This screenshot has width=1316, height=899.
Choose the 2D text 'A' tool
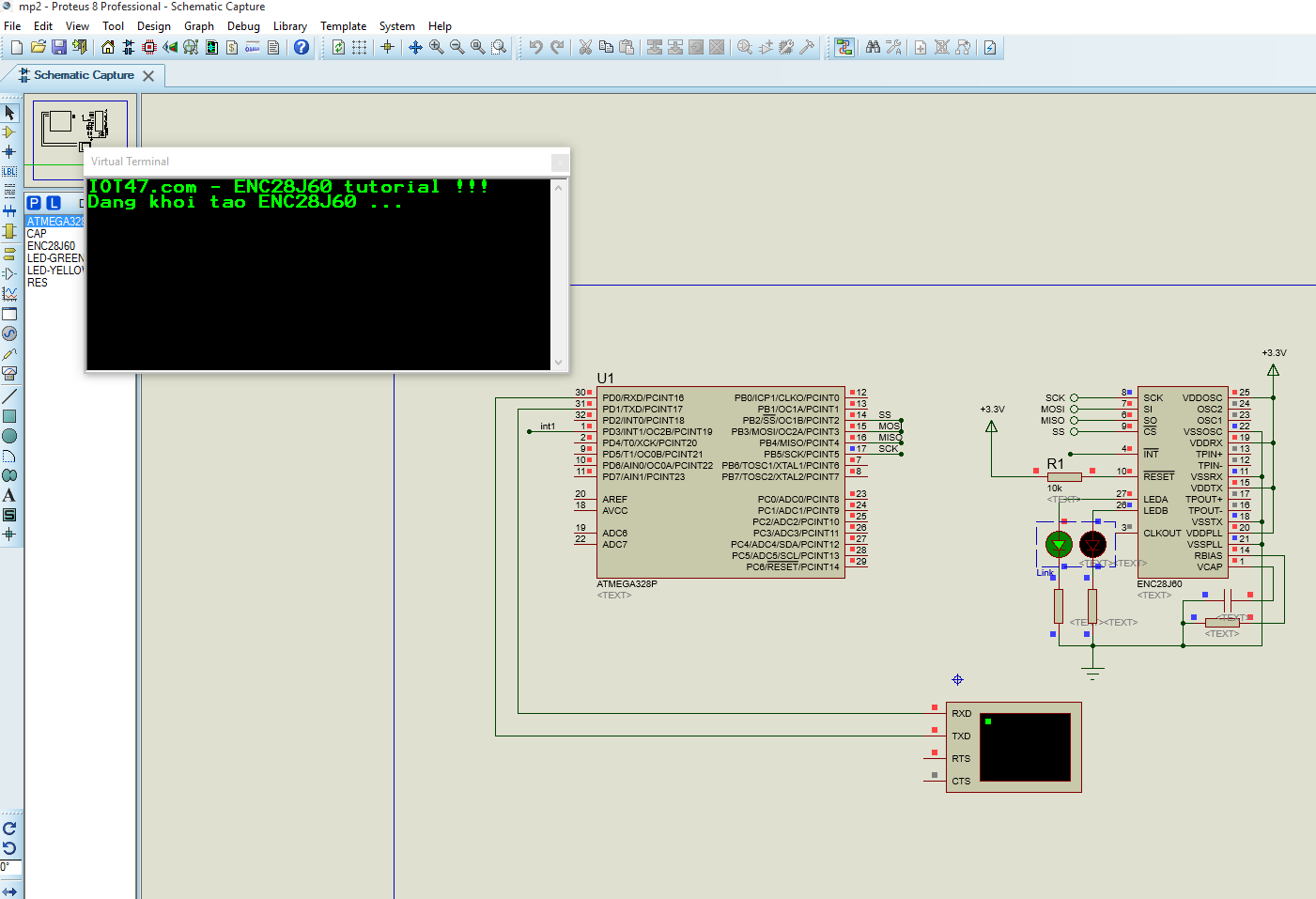tap(9, 495)
